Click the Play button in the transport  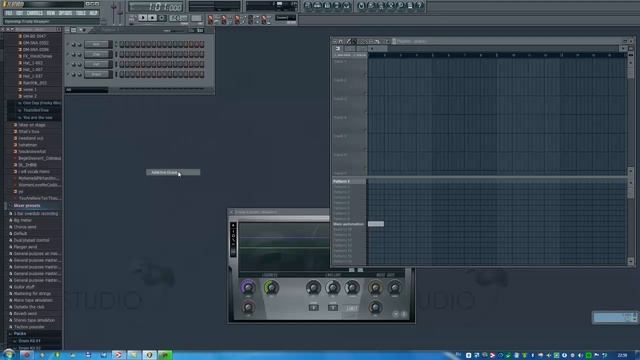[142, 18]
